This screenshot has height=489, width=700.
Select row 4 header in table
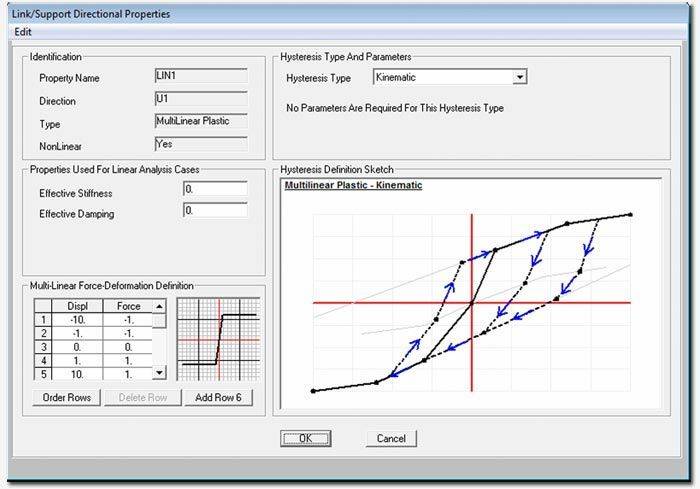43,361
